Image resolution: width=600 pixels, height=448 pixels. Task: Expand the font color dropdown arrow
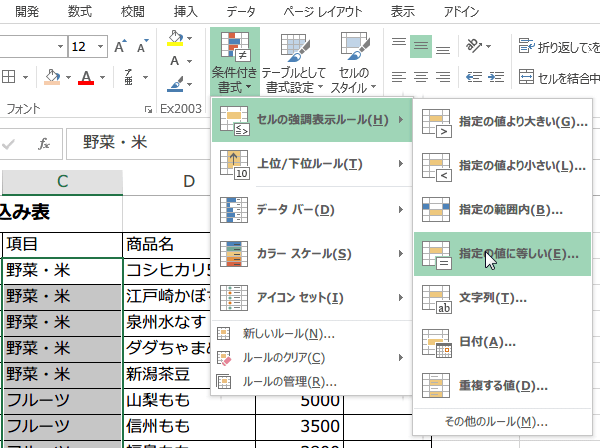click(104, 78)
